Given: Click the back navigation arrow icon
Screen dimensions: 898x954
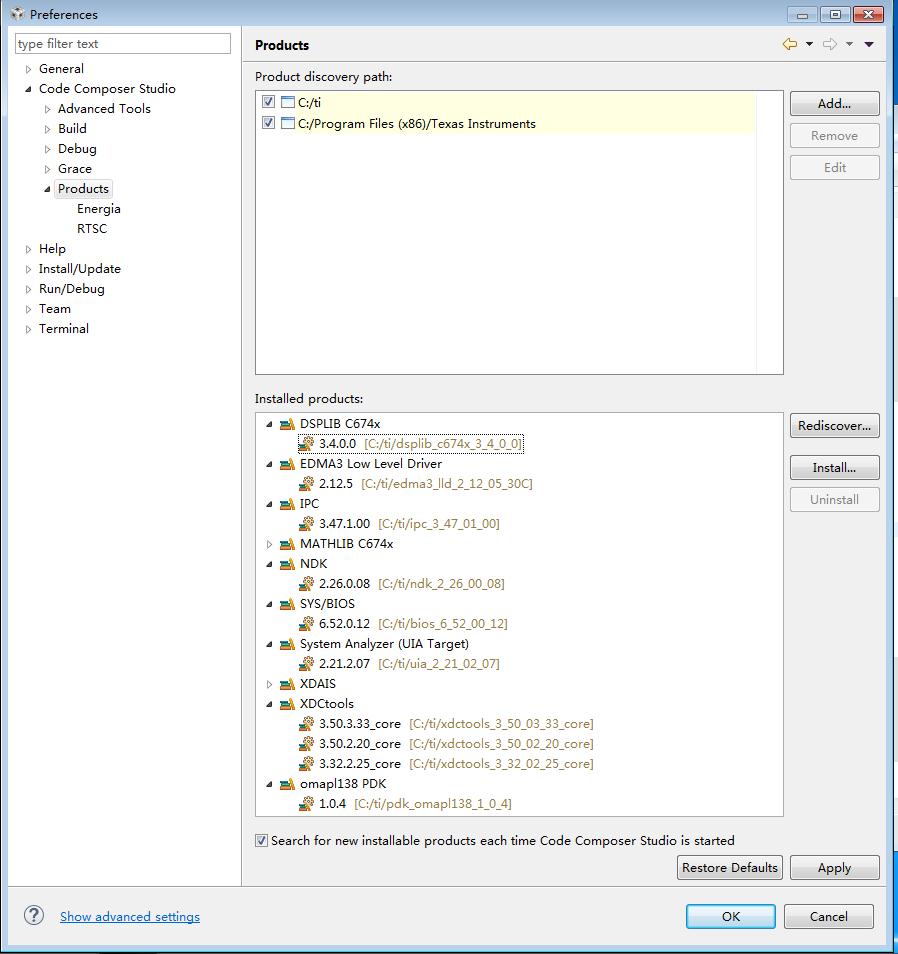Looking at the screenshot, I should (x=789, y=44).
